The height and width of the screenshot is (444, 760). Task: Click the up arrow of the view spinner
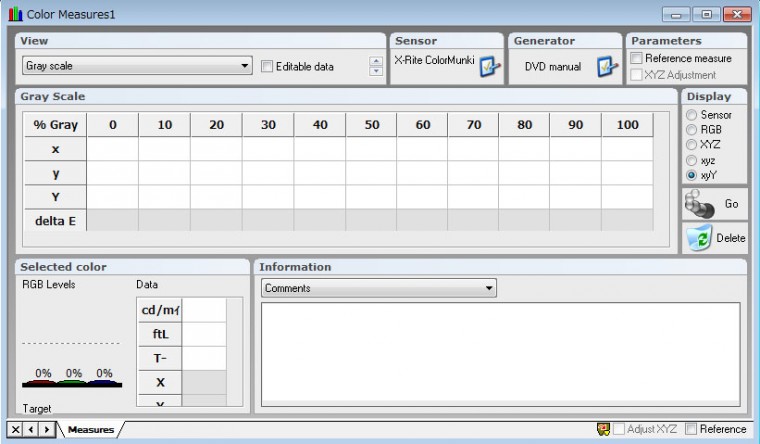[376, 62]
